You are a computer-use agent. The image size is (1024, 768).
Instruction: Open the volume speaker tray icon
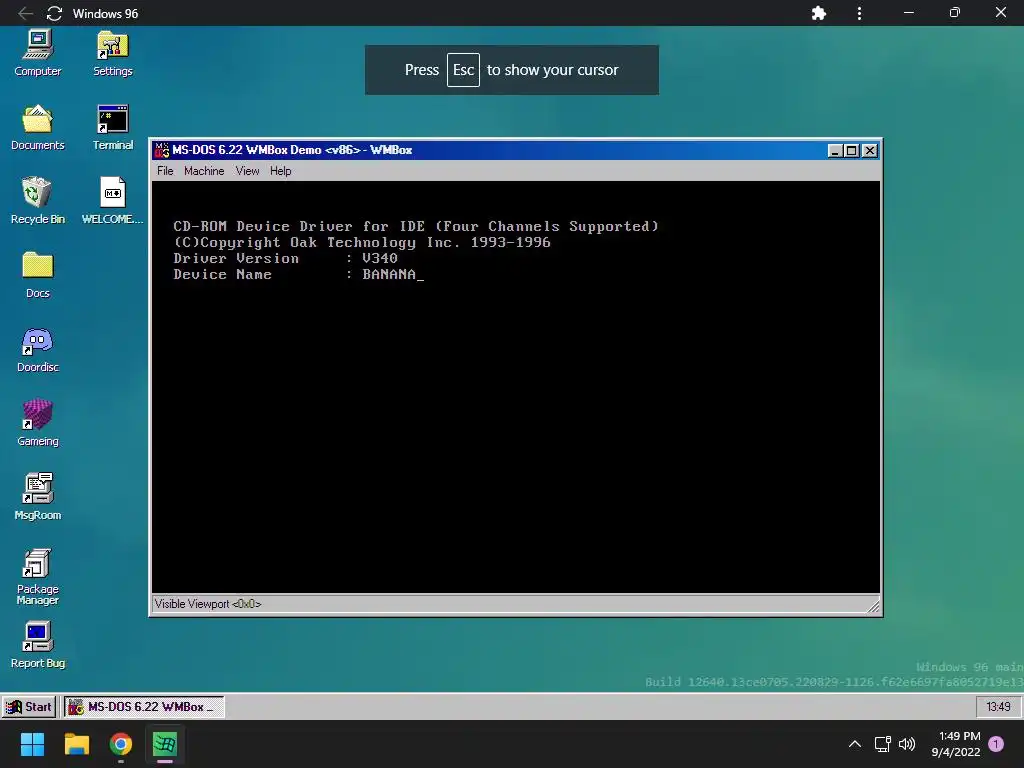coord(907,744)
